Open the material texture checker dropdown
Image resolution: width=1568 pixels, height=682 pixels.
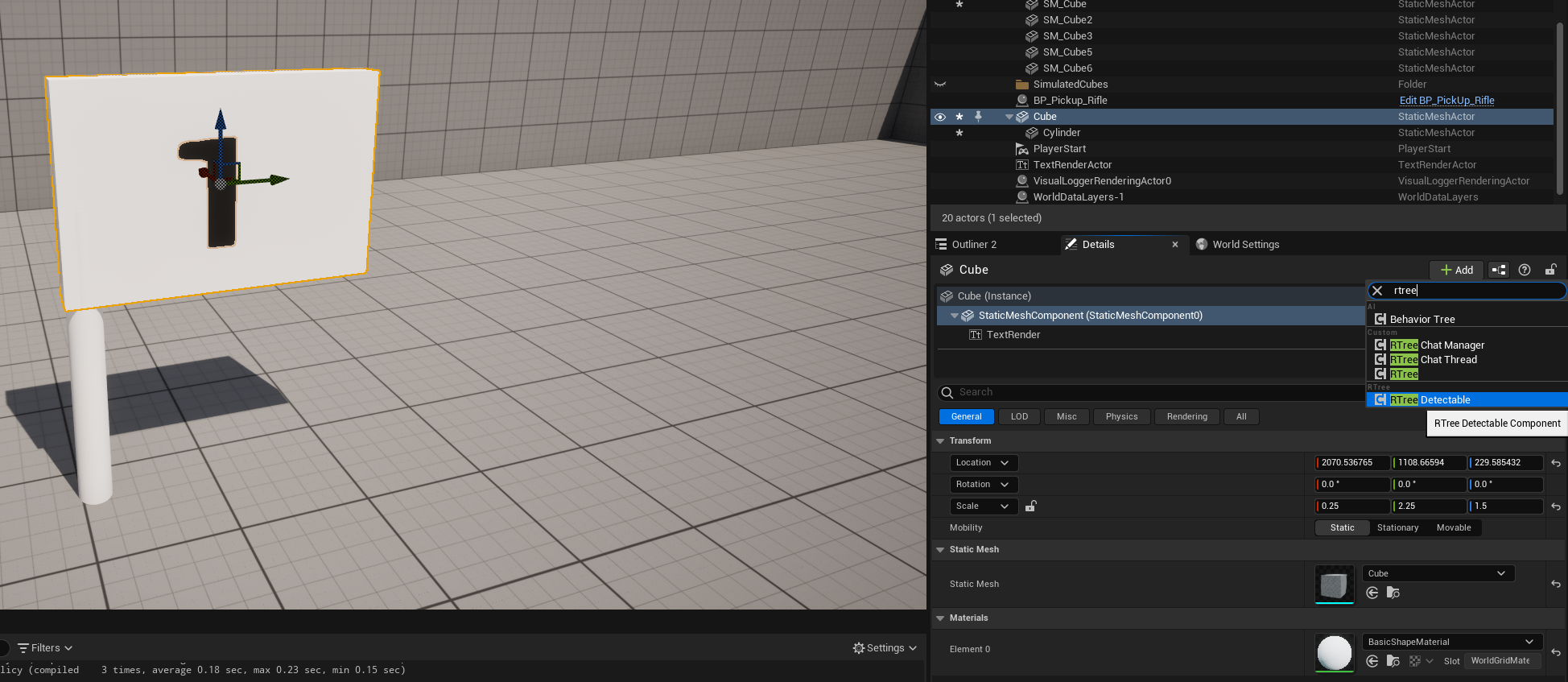pyautogui.click(x=1421, y=662)
